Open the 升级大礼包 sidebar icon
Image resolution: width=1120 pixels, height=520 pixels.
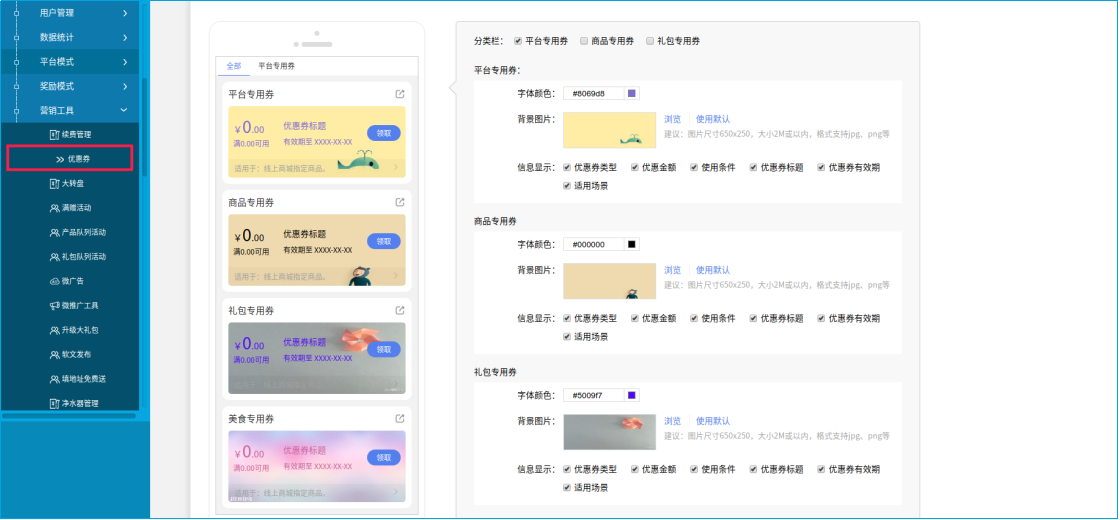54,330
